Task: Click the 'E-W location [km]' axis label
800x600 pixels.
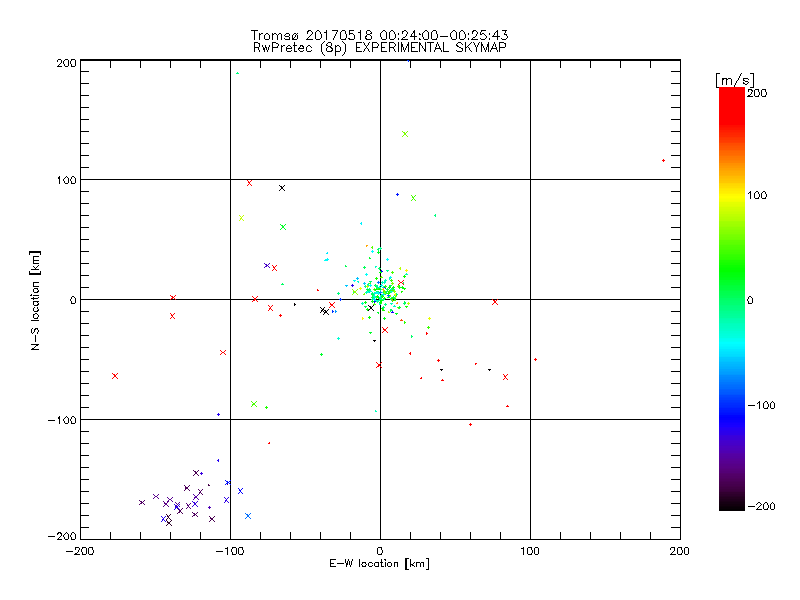Action: pyautogui.click(x=379, y=564)
